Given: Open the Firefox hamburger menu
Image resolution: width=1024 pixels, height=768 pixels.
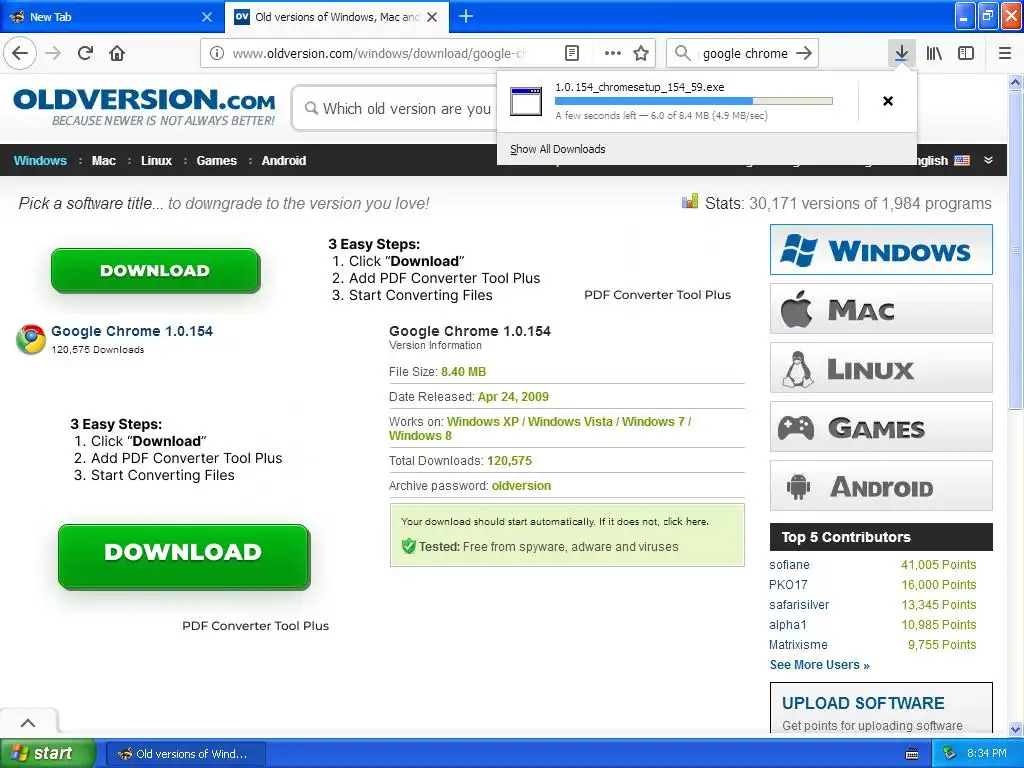Looking at the screenshot, I should point(1005,53).
